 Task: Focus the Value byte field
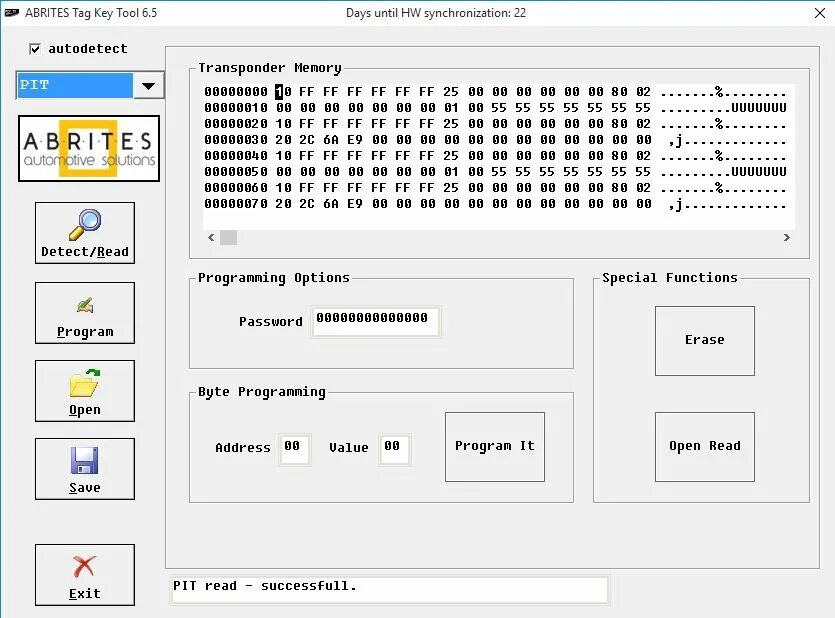coord(394,449)
